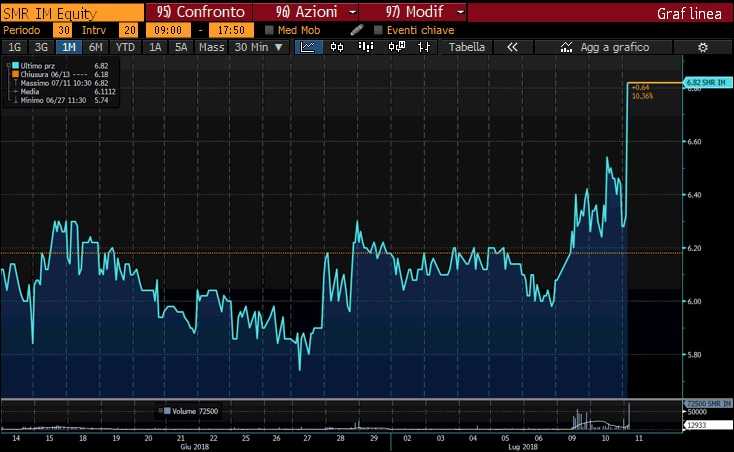Select the 6M range tab
734x452 pixels.
pyautogui.click(x=95, y=47)
